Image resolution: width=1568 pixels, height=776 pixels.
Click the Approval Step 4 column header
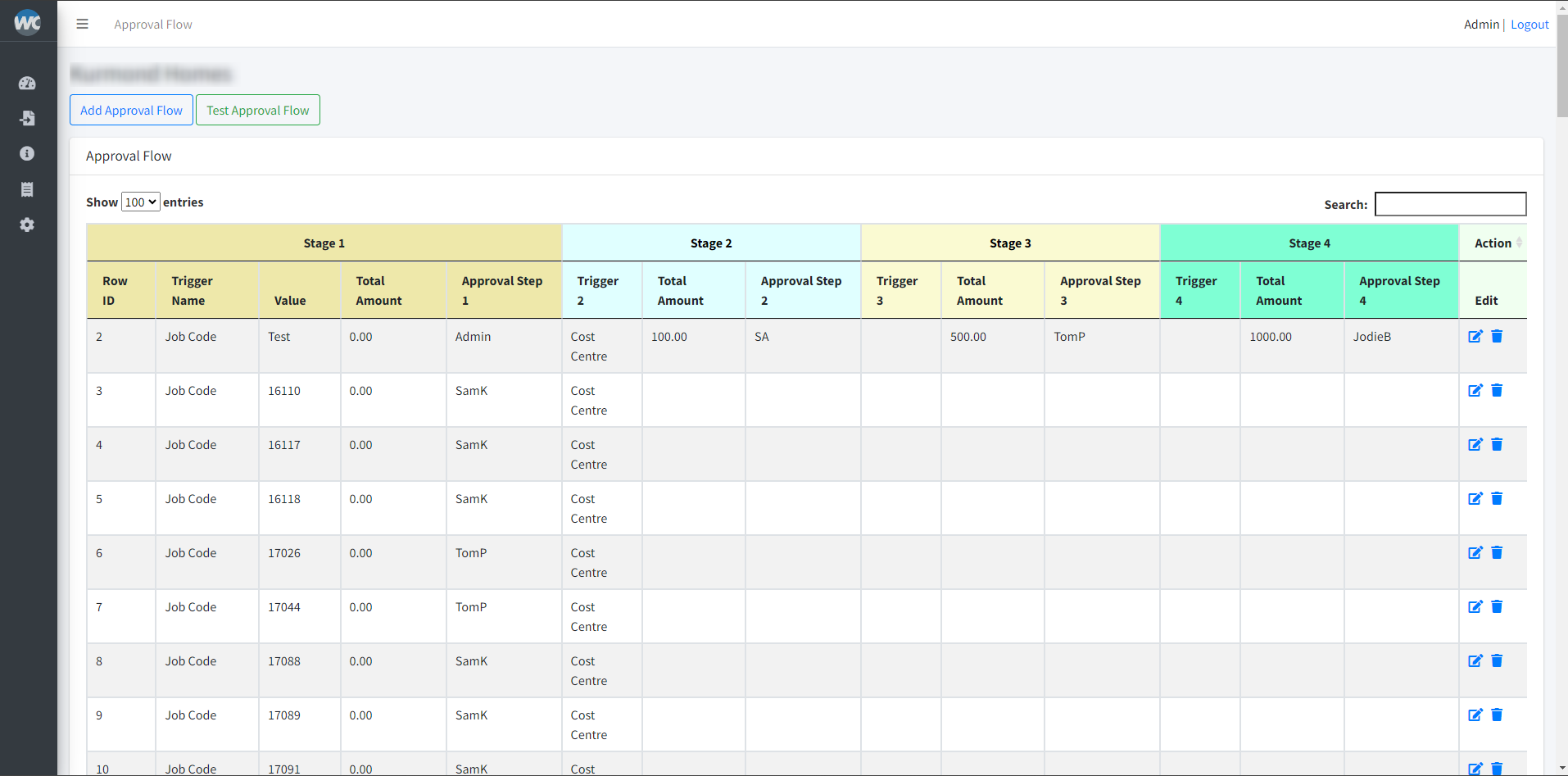pyautogui.click(x=1402, y=290)
